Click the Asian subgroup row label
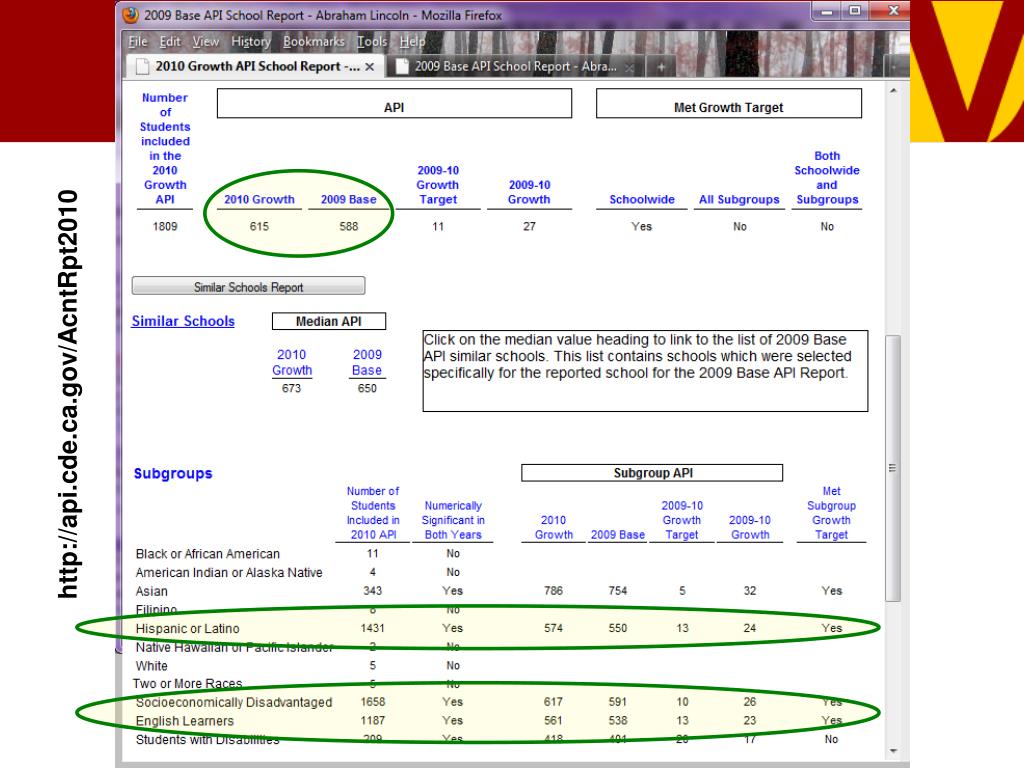This screenshot has width=1024, height=768. pyautogui.click(x=152, y=592)
